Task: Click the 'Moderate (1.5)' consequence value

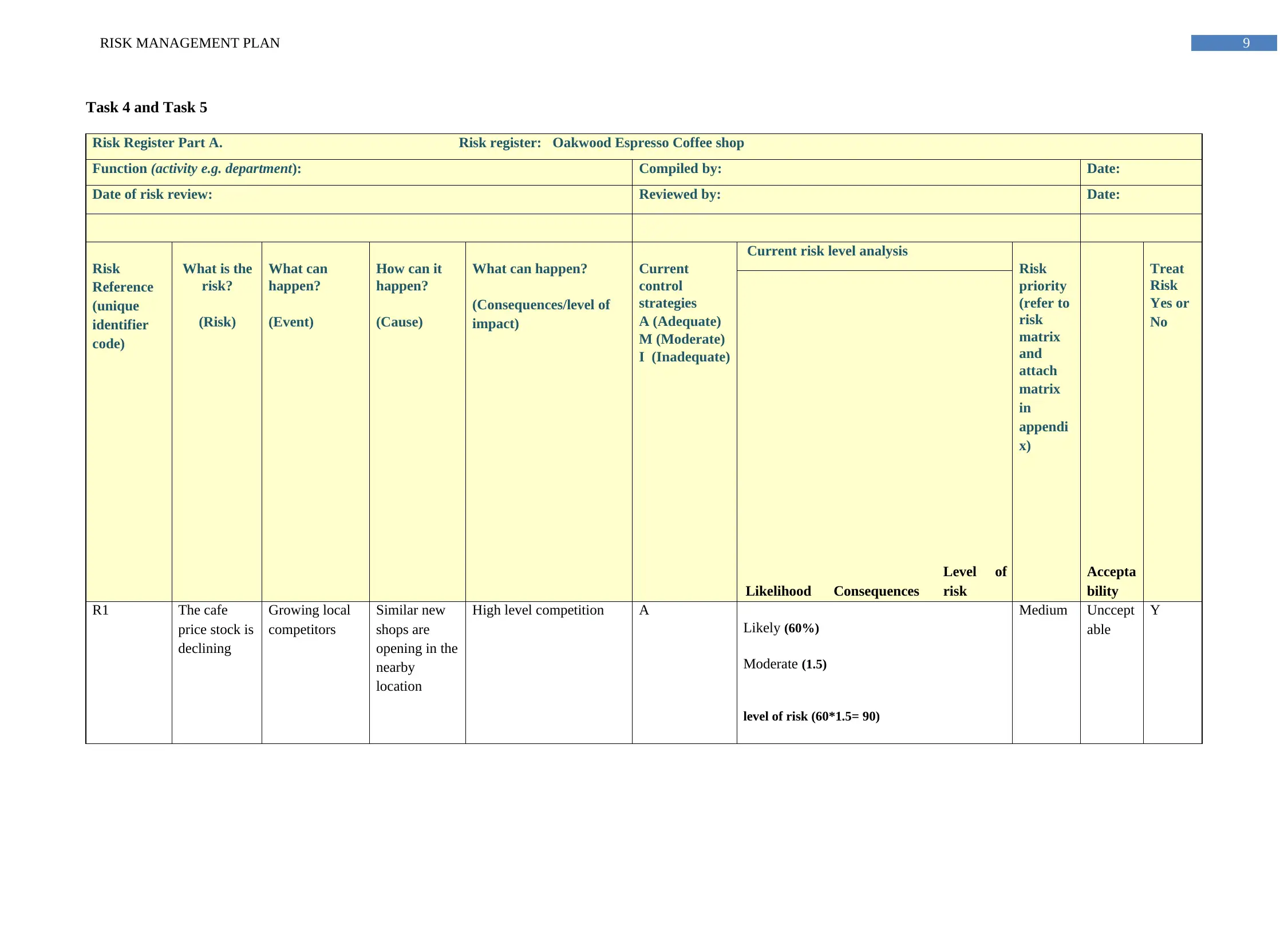Action: (x=785, y=664)
